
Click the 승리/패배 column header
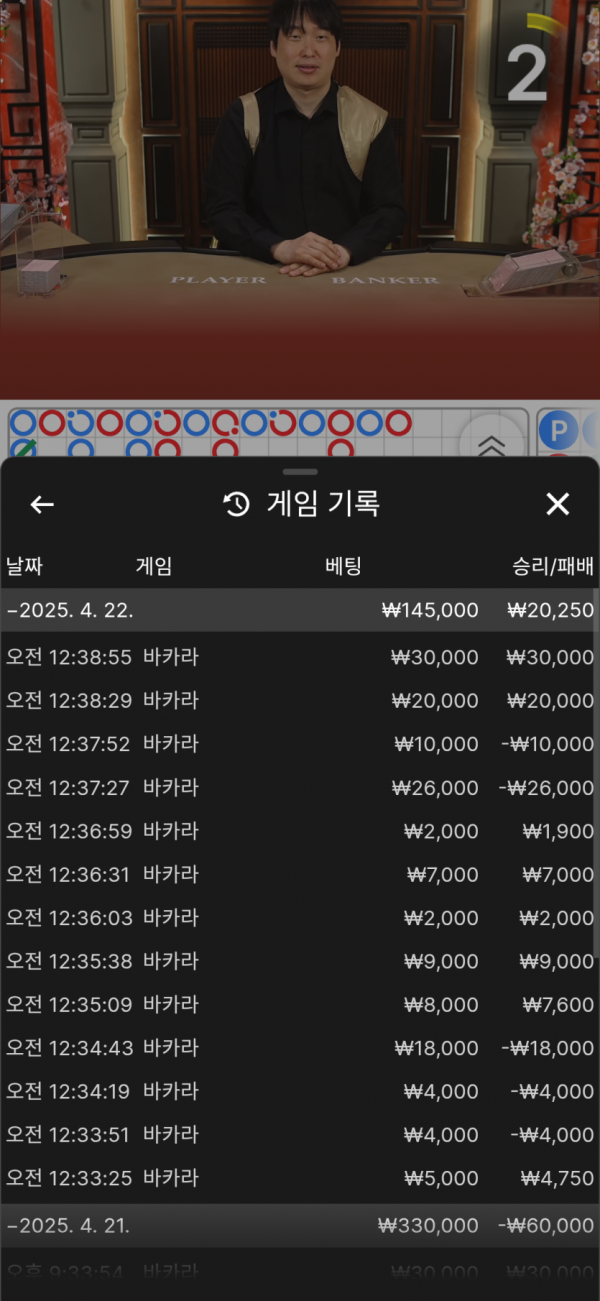552,566
